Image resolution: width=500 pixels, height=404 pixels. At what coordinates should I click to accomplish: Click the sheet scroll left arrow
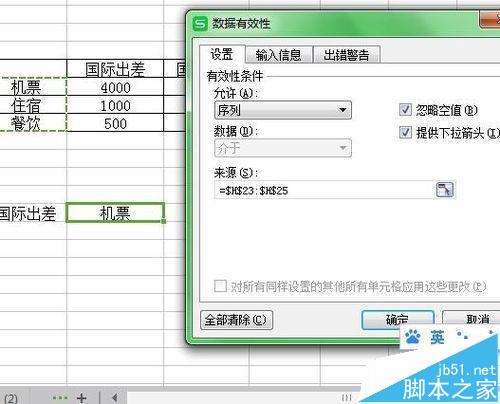114,397
